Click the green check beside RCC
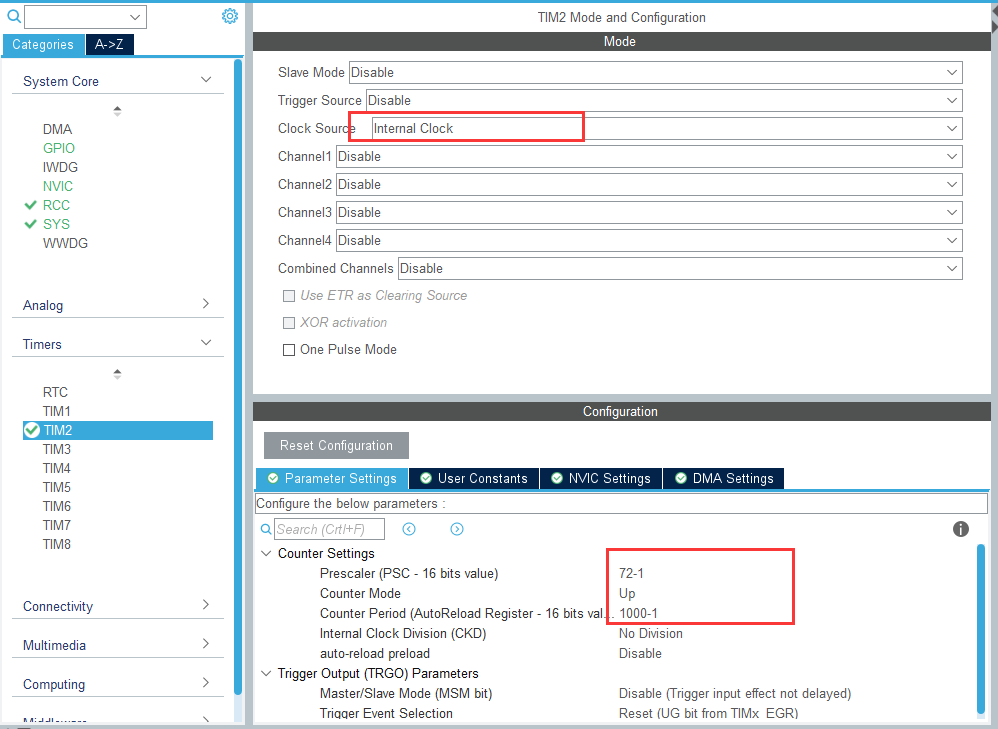The height and width of the screenshot is (729, 998). click(30, 205)
